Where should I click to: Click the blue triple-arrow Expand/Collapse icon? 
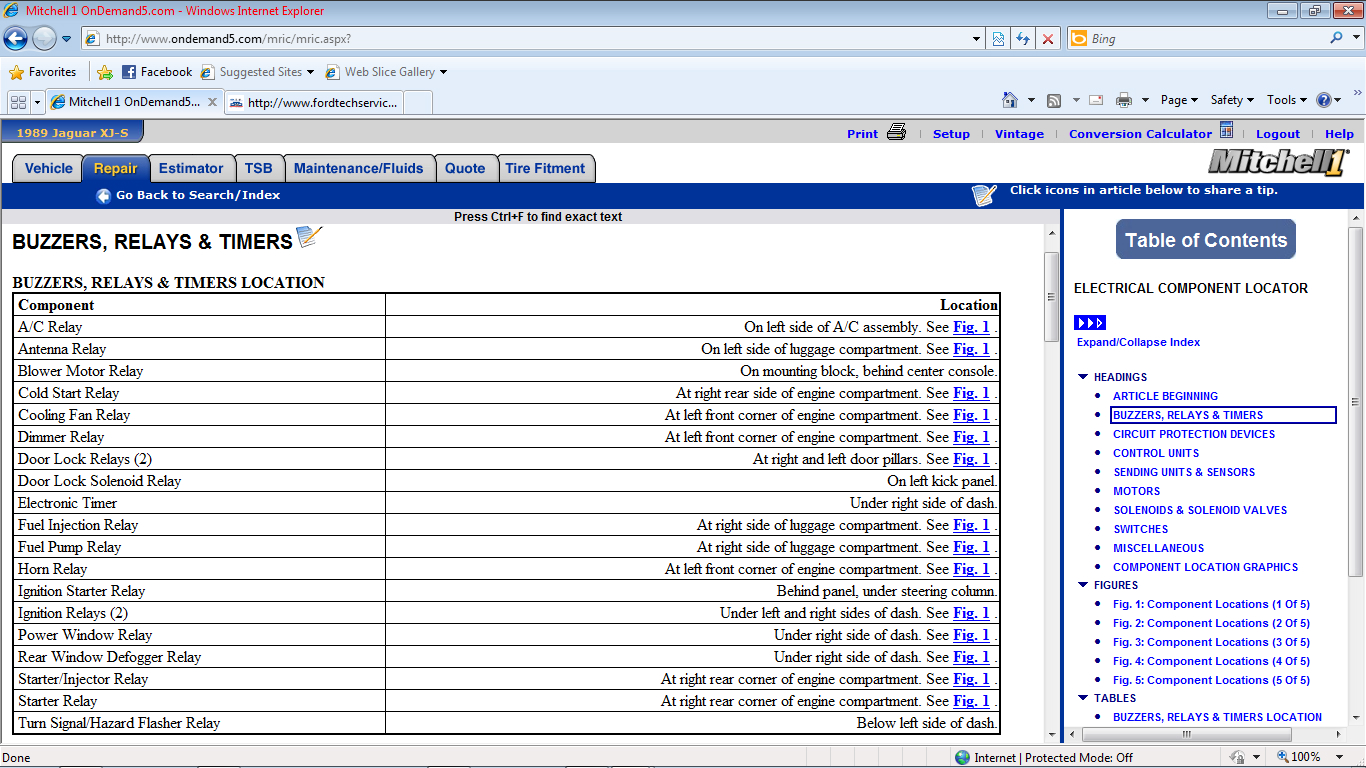point(1090,323)
